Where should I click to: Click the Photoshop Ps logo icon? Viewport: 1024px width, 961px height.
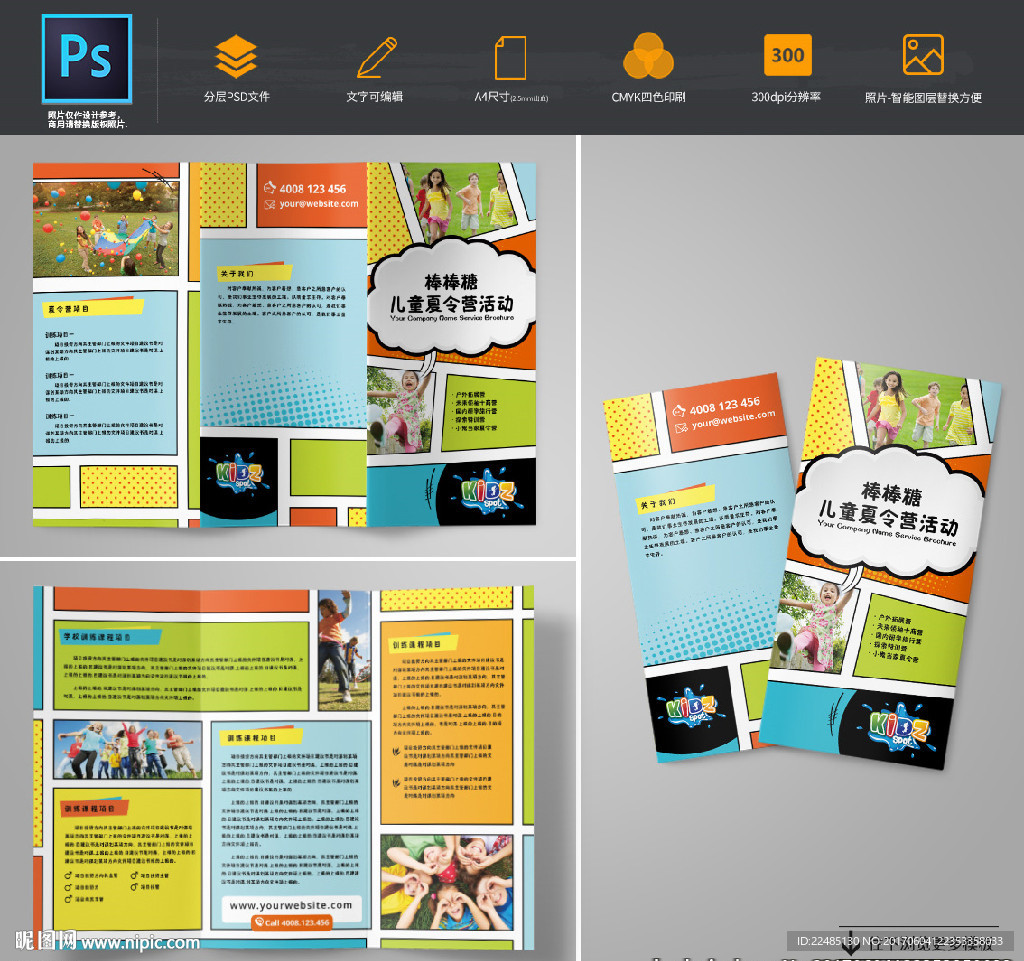[x=87, y=59]
